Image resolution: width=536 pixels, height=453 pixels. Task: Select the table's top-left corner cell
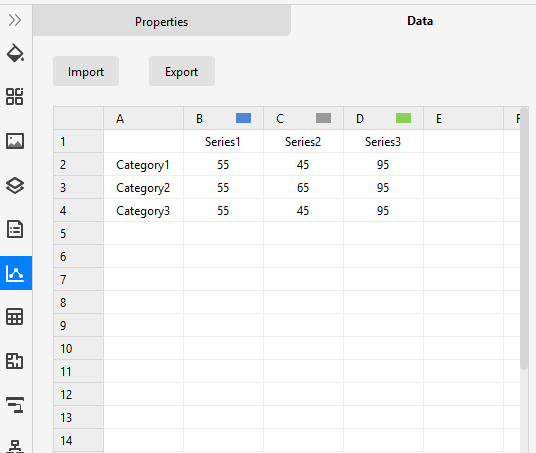[78, 118]
